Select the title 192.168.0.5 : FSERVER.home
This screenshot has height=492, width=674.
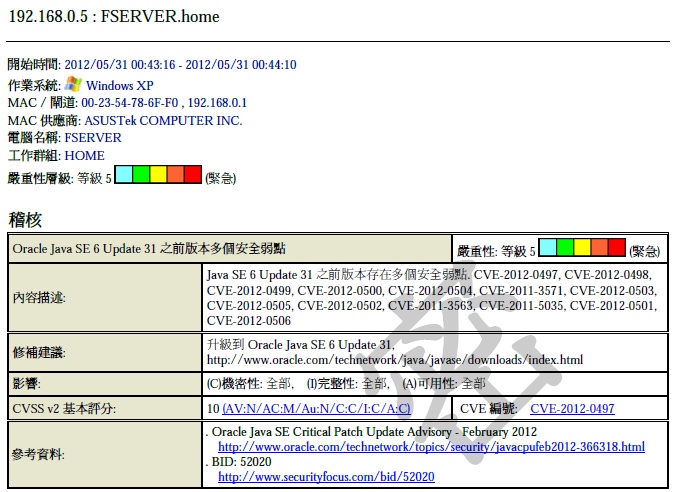click(x=114, y=16)
